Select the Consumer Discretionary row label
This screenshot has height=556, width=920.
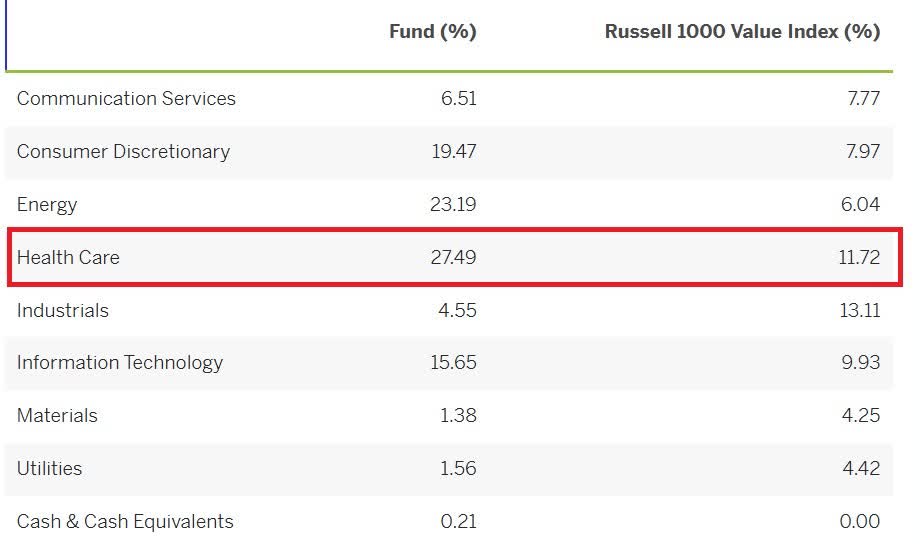[x=123, y=151]
